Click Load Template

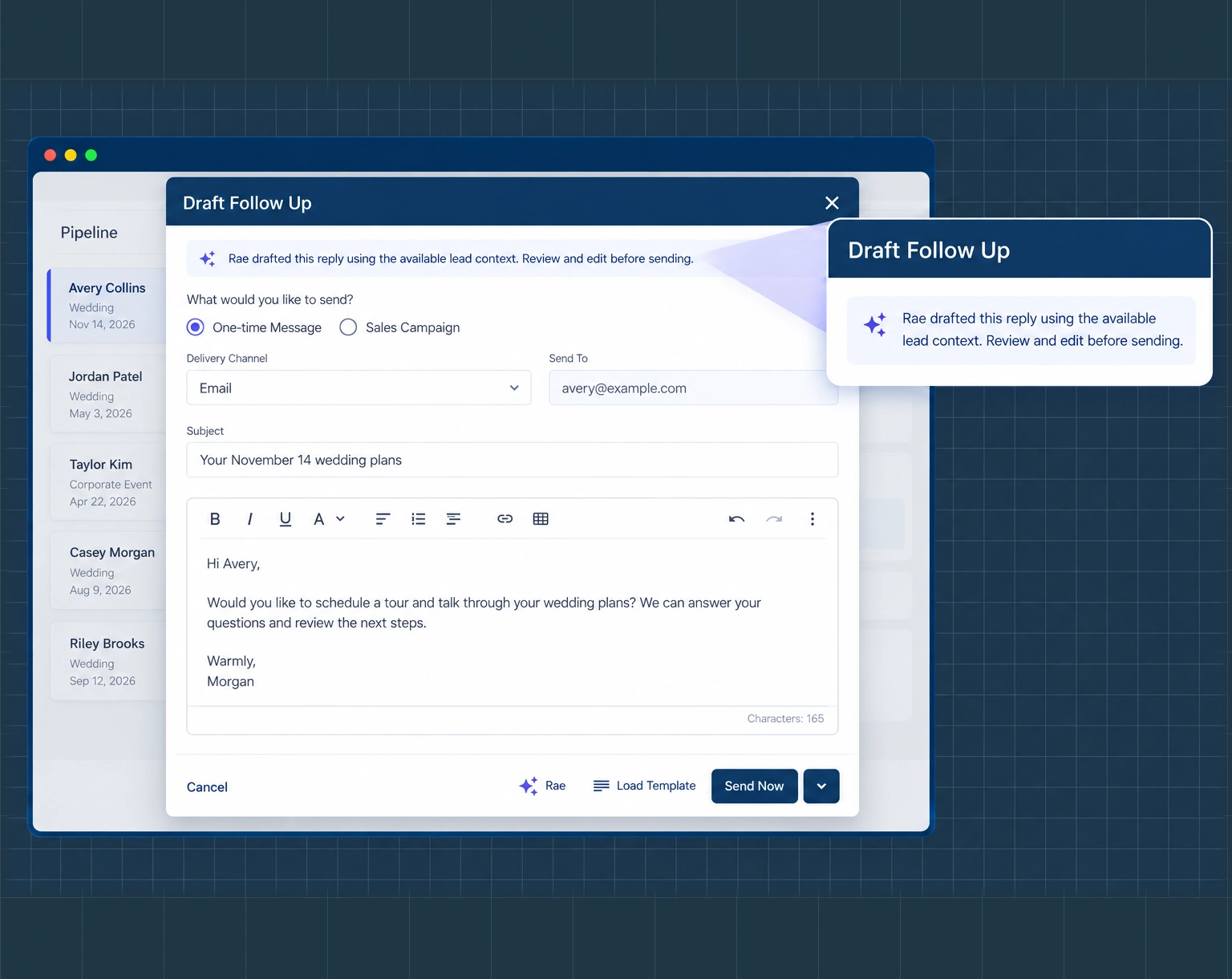[x=644, y=786]
